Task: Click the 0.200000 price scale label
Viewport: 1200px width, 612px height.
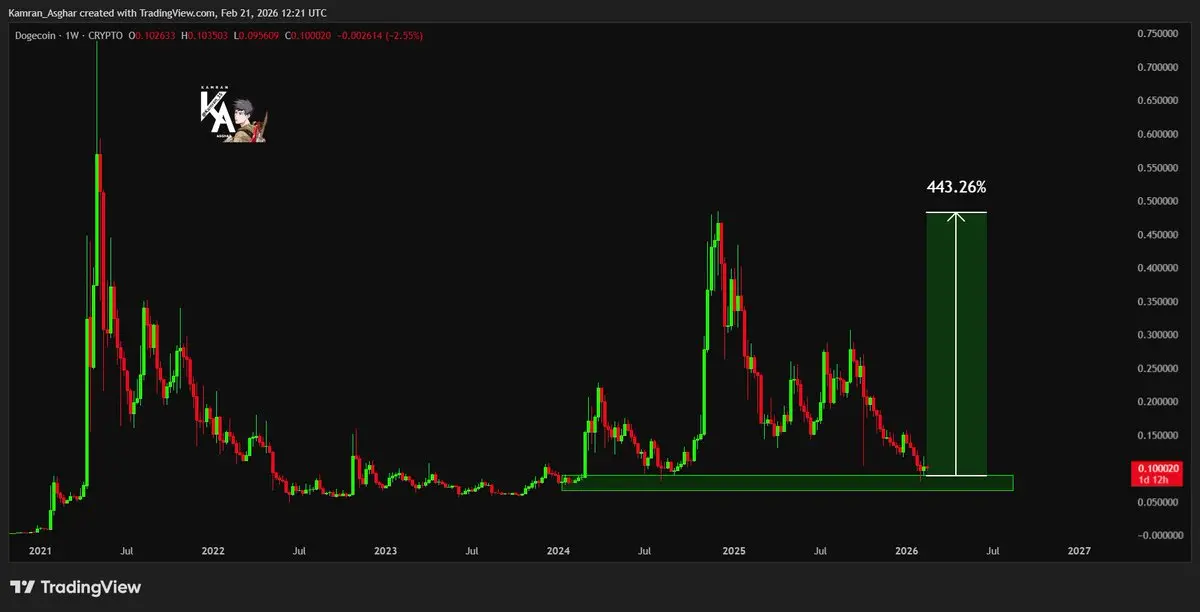Action: tap(1158, 402)
